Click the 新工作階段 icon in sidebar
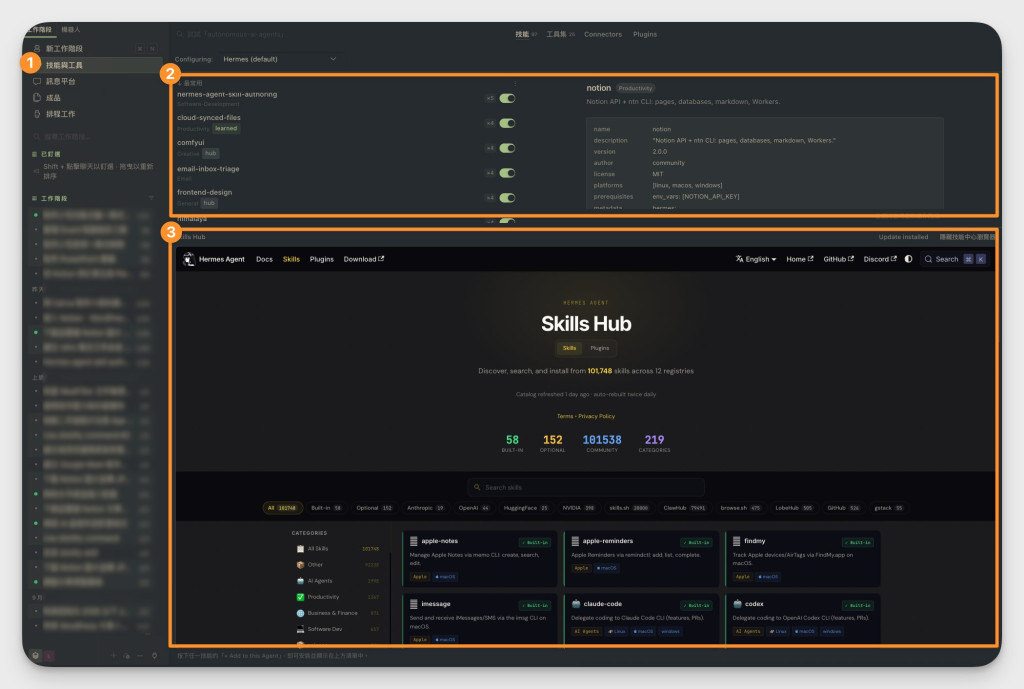The height and width of the screenshot is (689, 1024). pos(37,49)
